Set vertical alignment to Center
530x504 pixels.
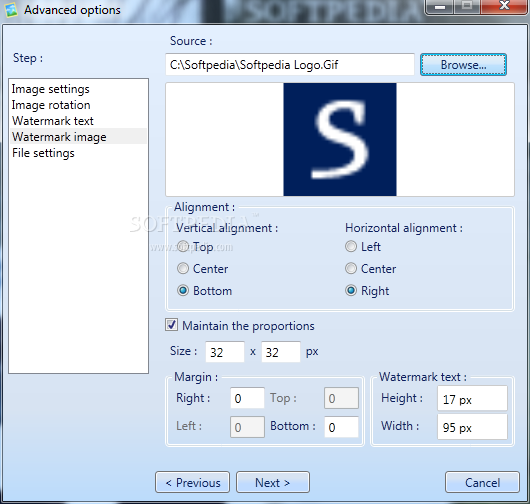tap(183, 268)
